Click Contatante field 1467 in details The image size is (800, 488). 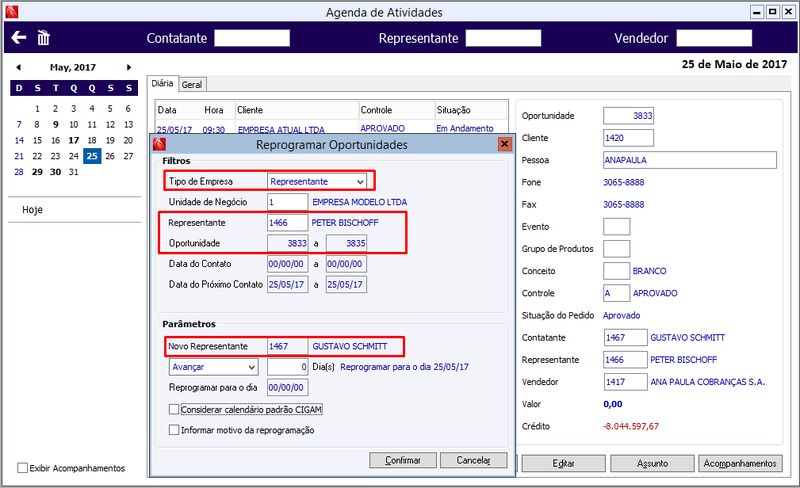[x=626, y=337]
